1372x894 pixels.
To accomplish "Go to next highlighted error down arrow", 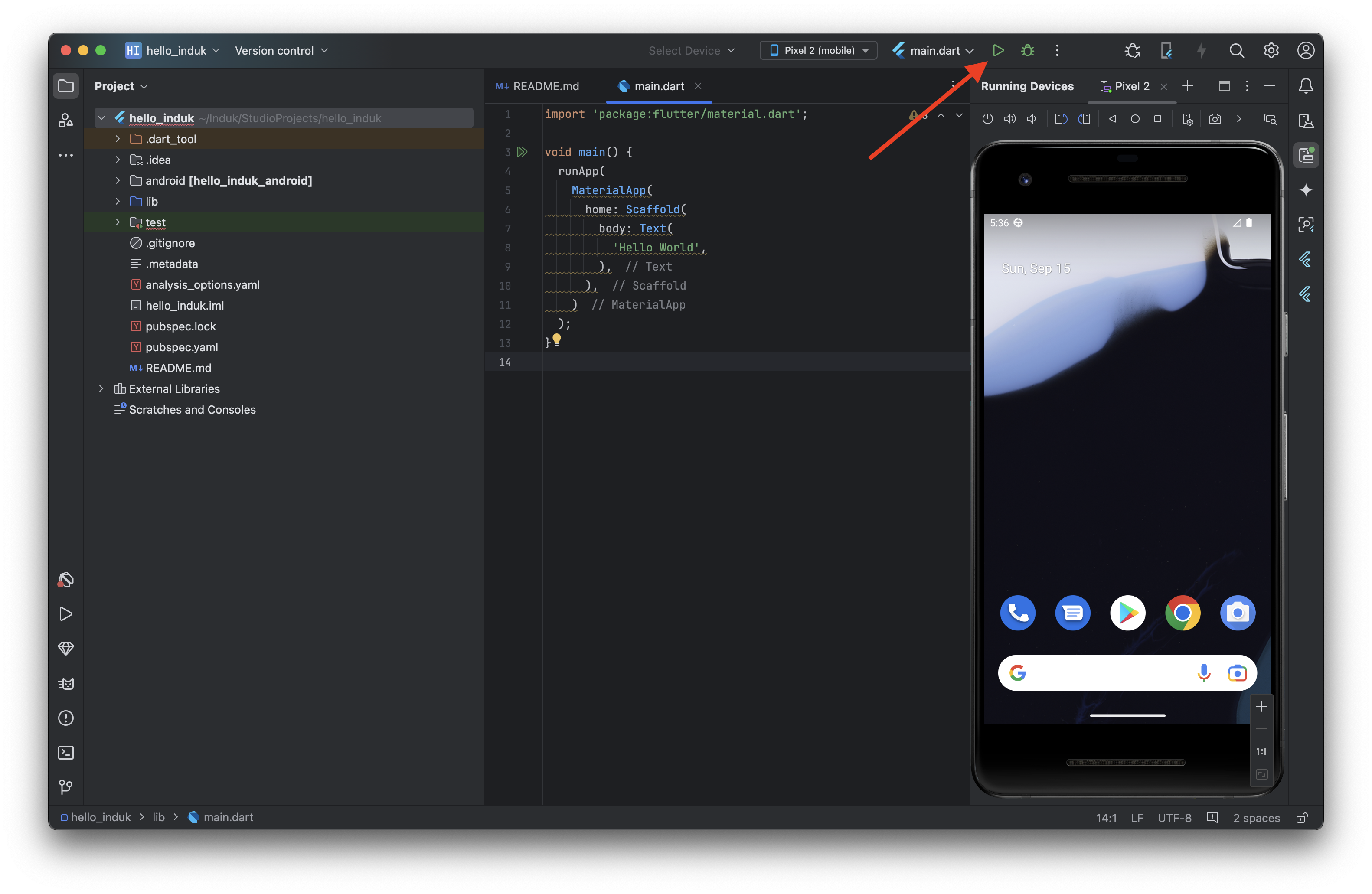I will tap(959, 115).
